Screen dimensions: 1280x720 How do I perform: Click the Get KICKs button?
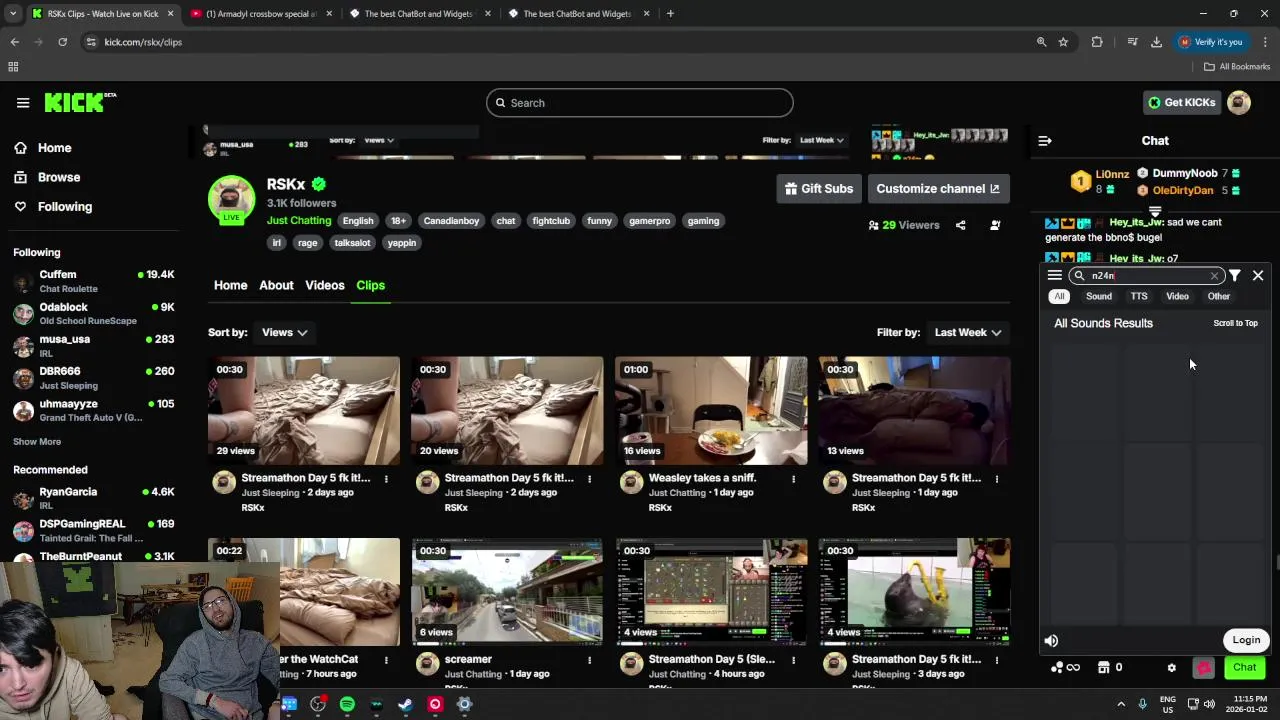coord(1181,102)
